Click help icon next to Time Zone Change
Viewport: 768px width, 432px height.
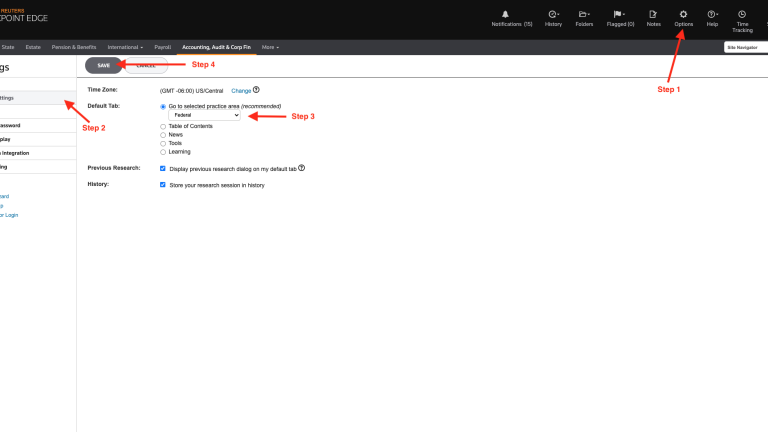[x=256, y=90]
